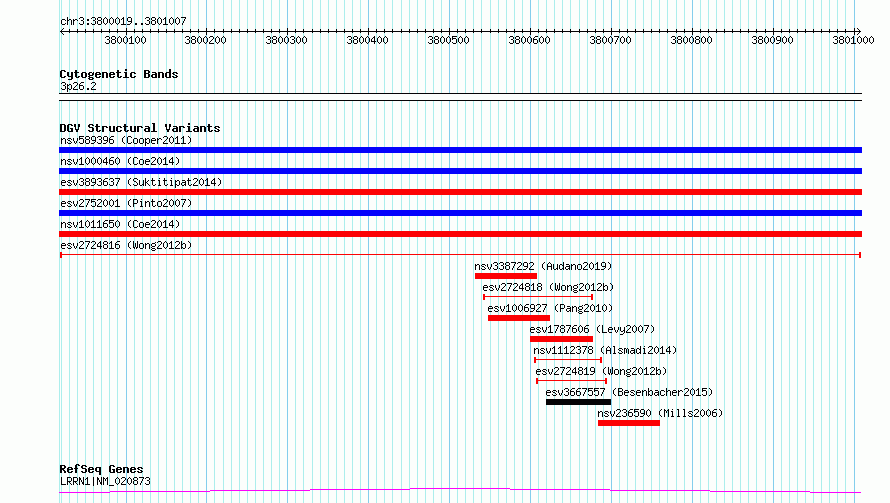Click ruler position 3800300

click(287, 40)
